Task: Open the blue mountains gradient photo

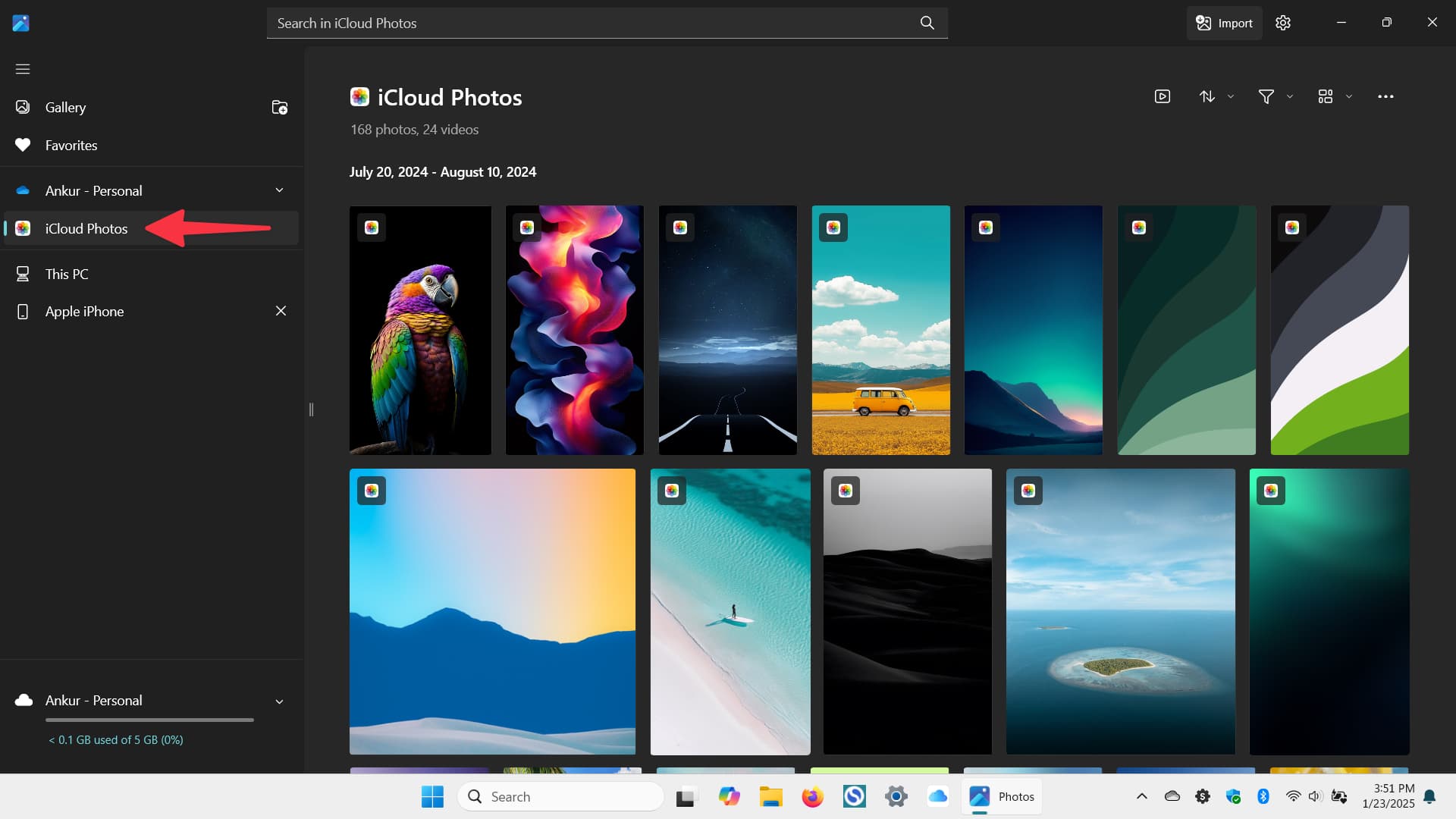Action: (x=492, y=611)
